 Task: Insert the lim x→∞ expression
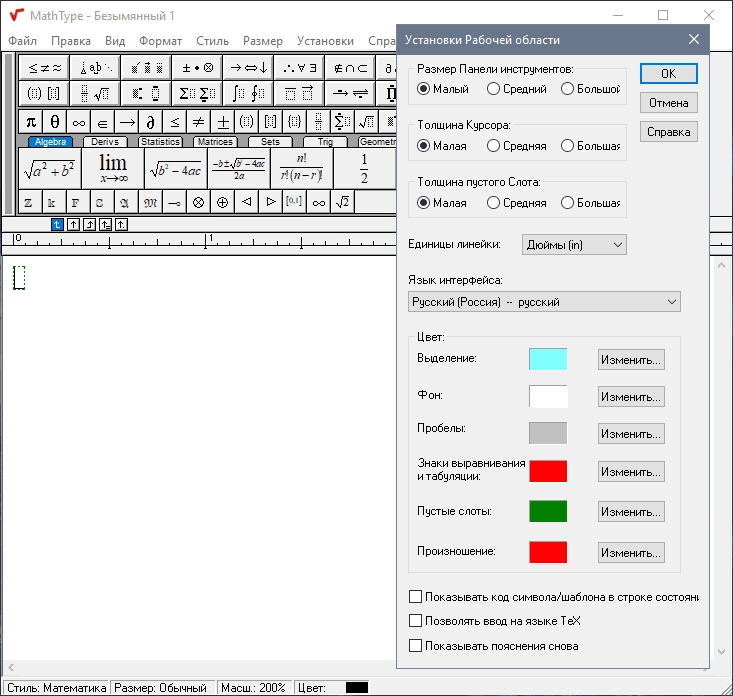tap(113, 169)
